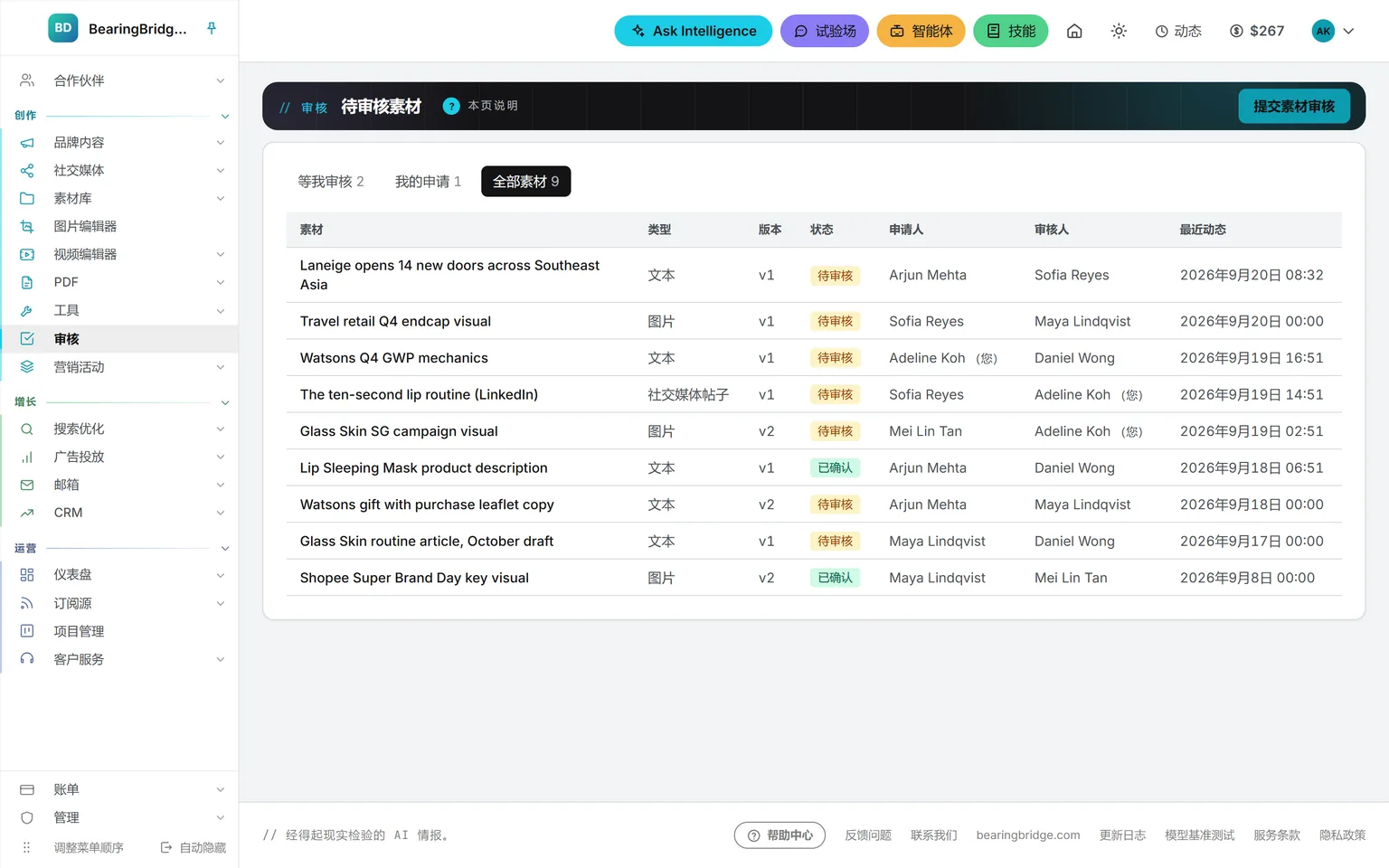Switch to the 我的申请 tab
This screenshot has width=1389, height=868.
click(x=428, y=182)
